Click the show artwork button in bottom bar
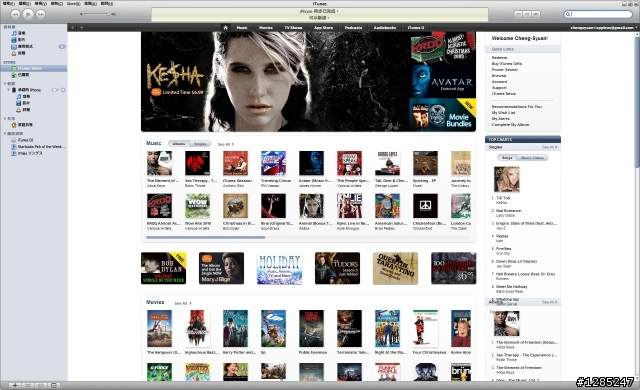Image resolution: width=640 pixels, height=390 pixels. [54, 385]
